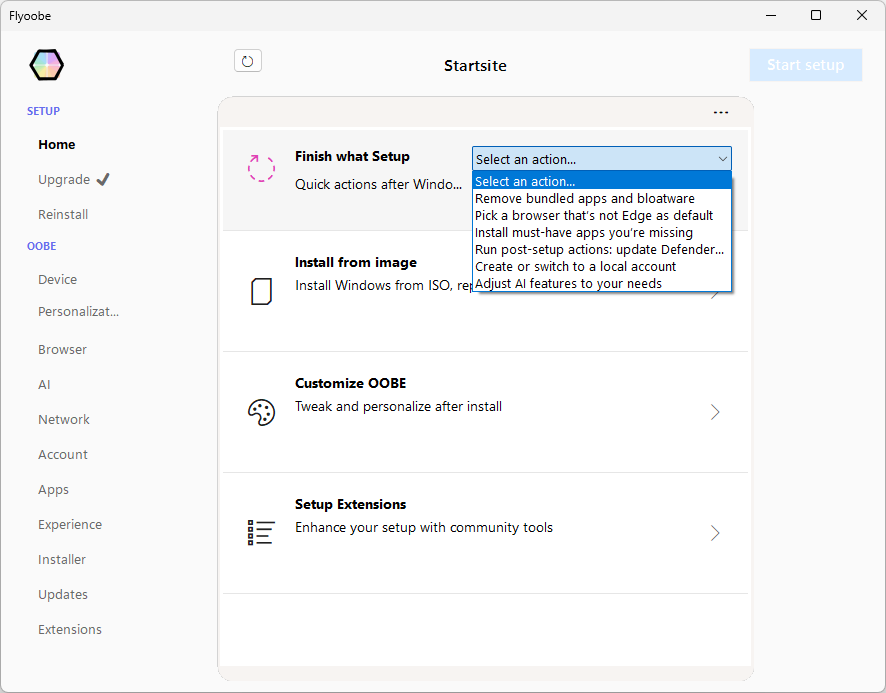The height and width of the screenshot is (693, 886).
Task: Choose 'Create or switch to a local account'
Action: (602, 266)
